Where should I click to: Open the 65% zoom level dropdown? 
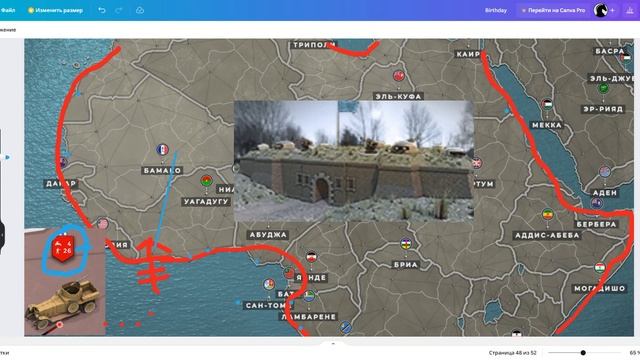(x=634, y=353)
